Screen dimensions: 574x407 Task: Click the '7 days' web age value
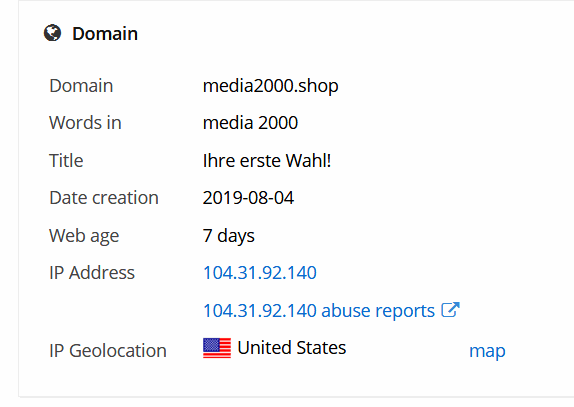228,236
